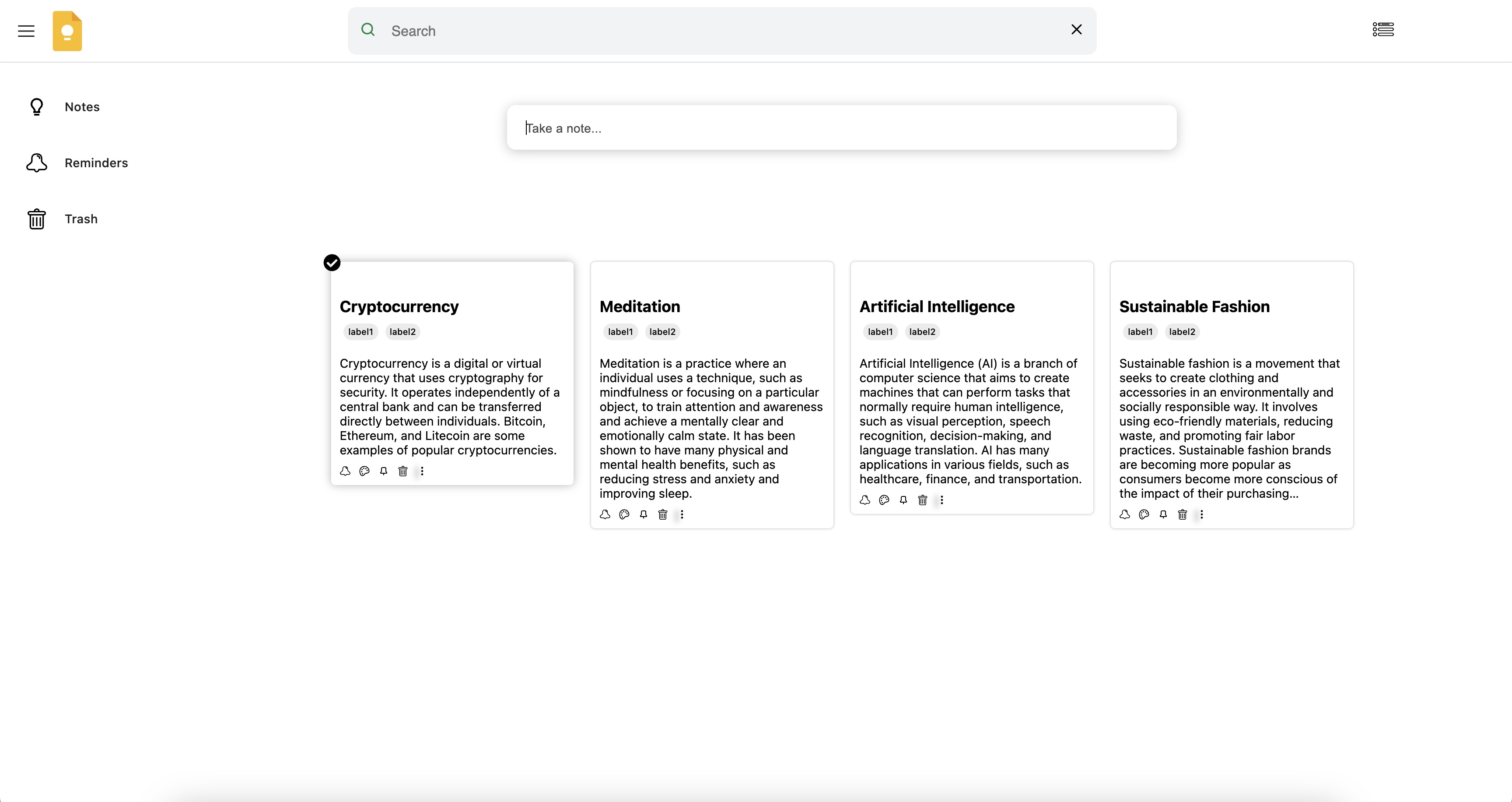Click the Keep lightbulb logo
This screenshot has height=802, width=1512.
click(x=67, y=31)
